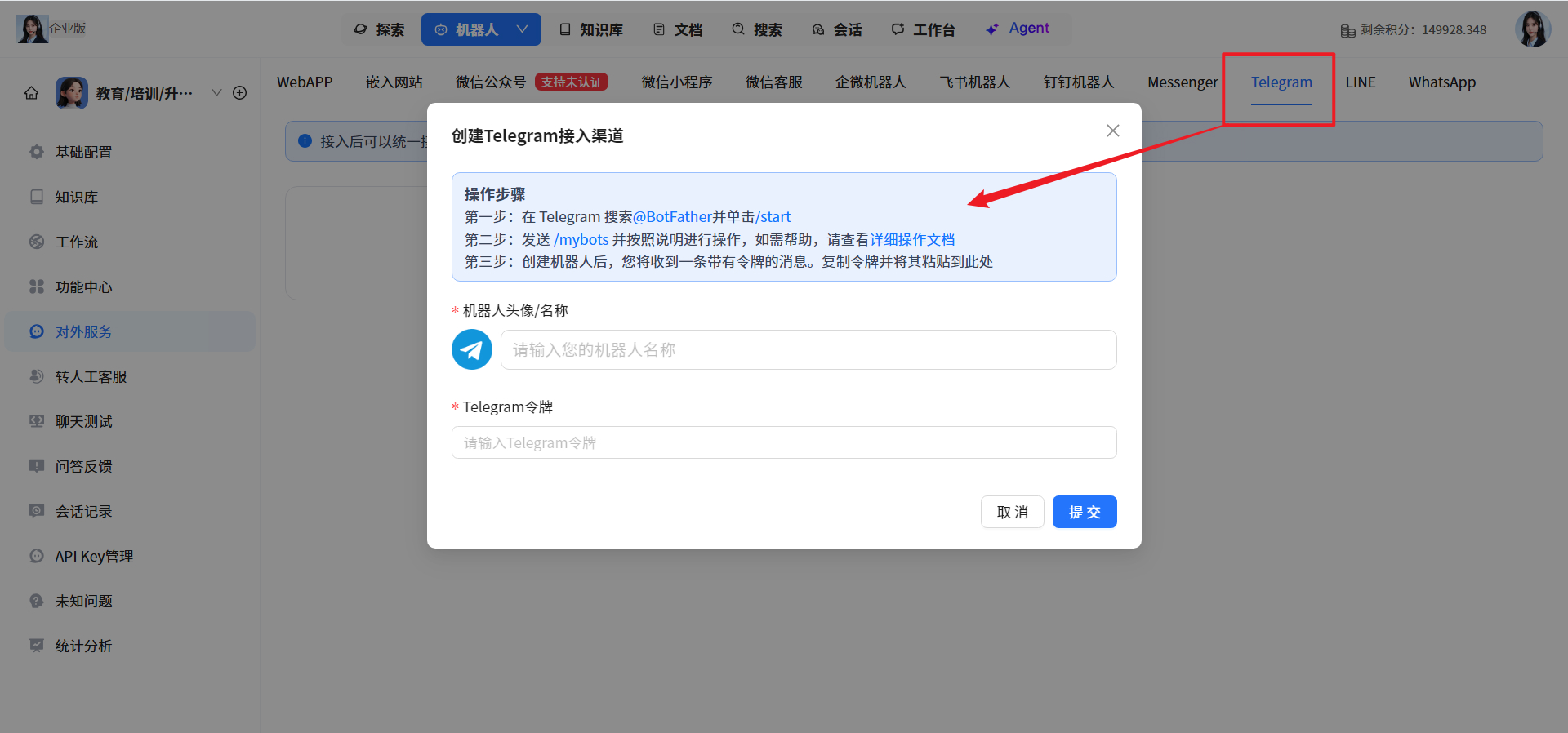Switch to the 钉钉机器人 tab
Viewport: 1568px width, 733px height.
(1079, 82)
